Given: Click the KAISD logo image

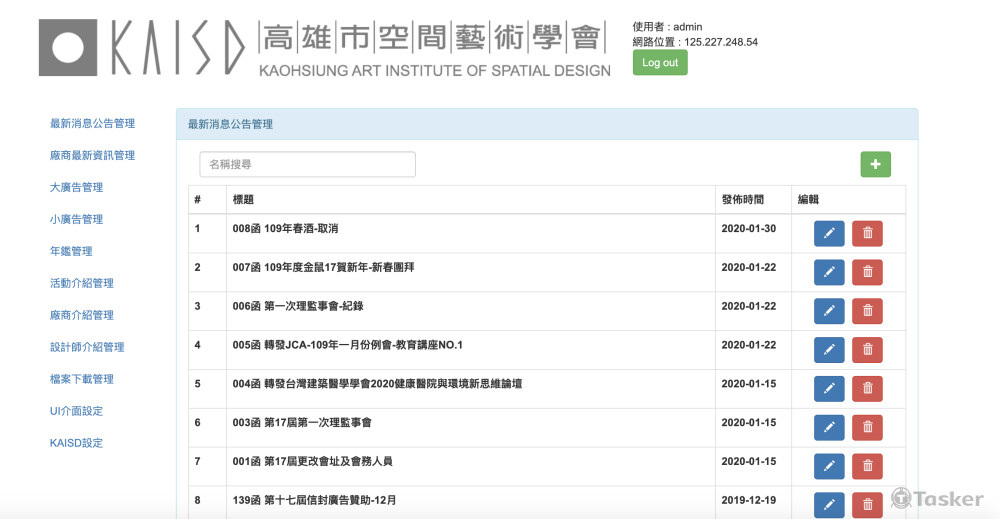Looking at the screenshot, I should pyautogui.click(x=324, y=48).
